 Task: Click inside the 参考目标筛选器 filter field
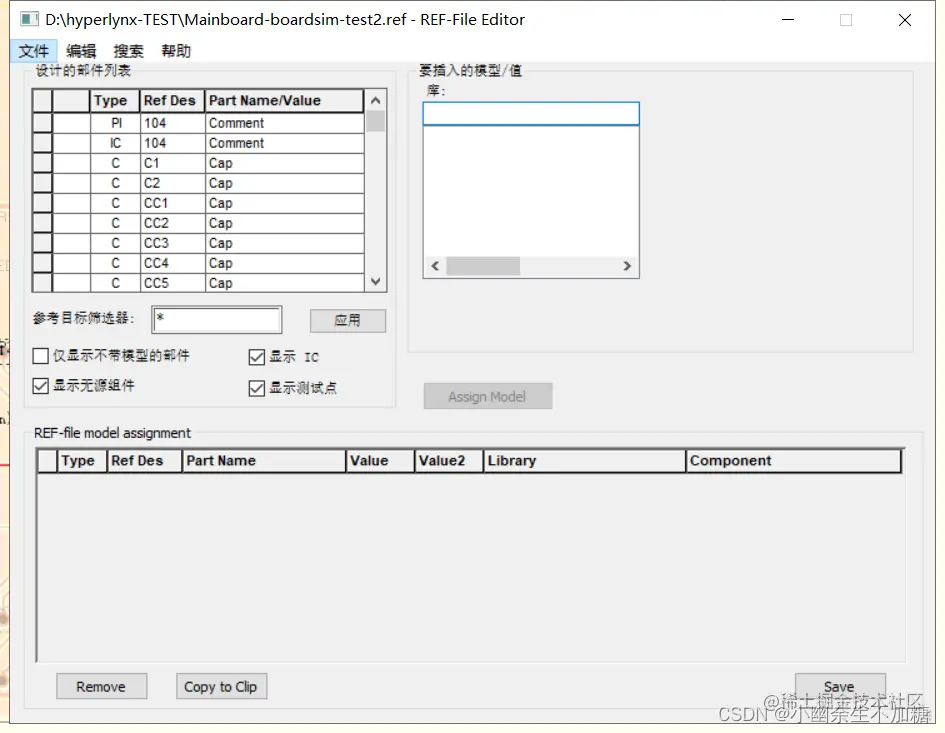[216, 319]
